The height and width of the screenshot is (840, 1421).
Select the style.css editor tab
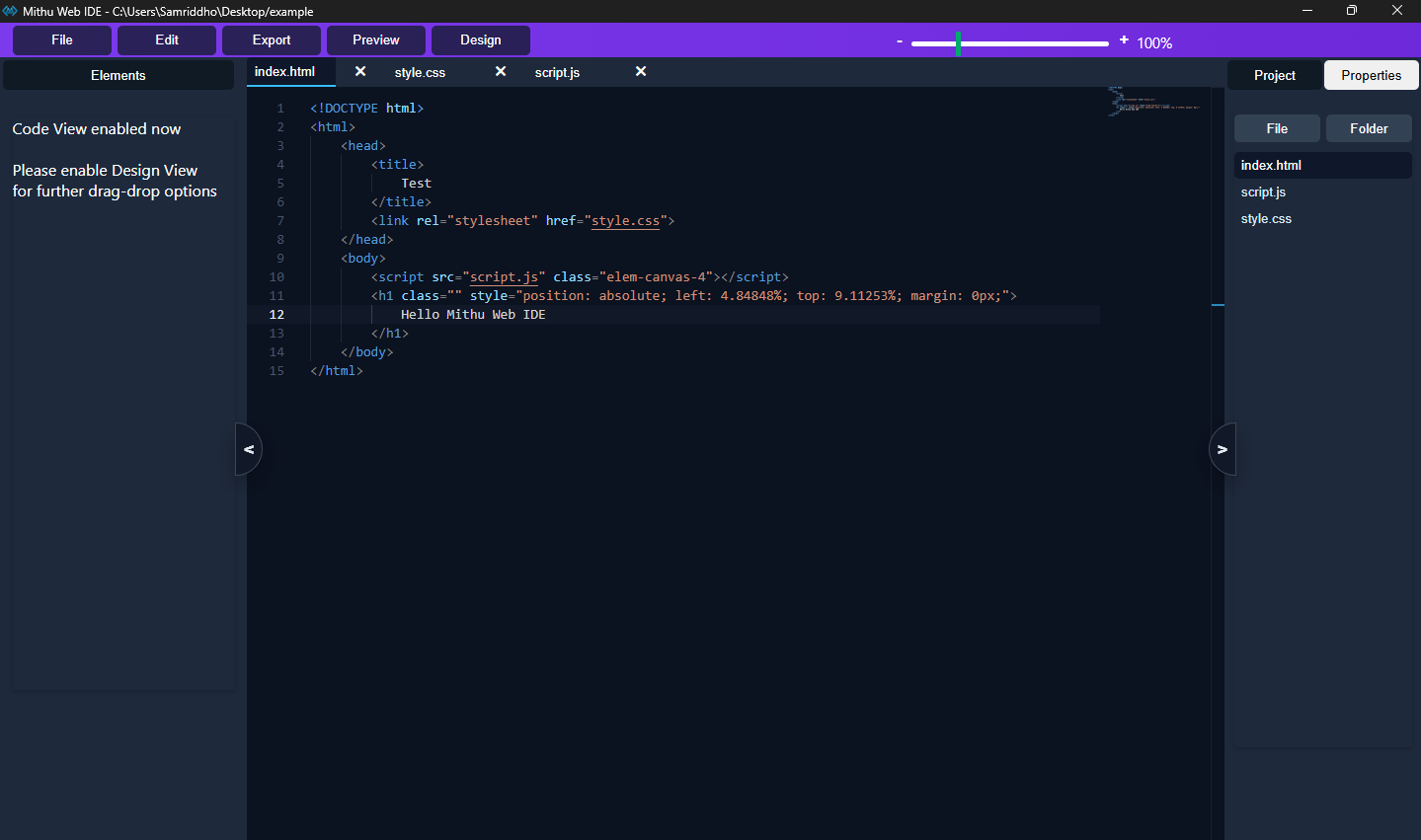coord(420,73)
